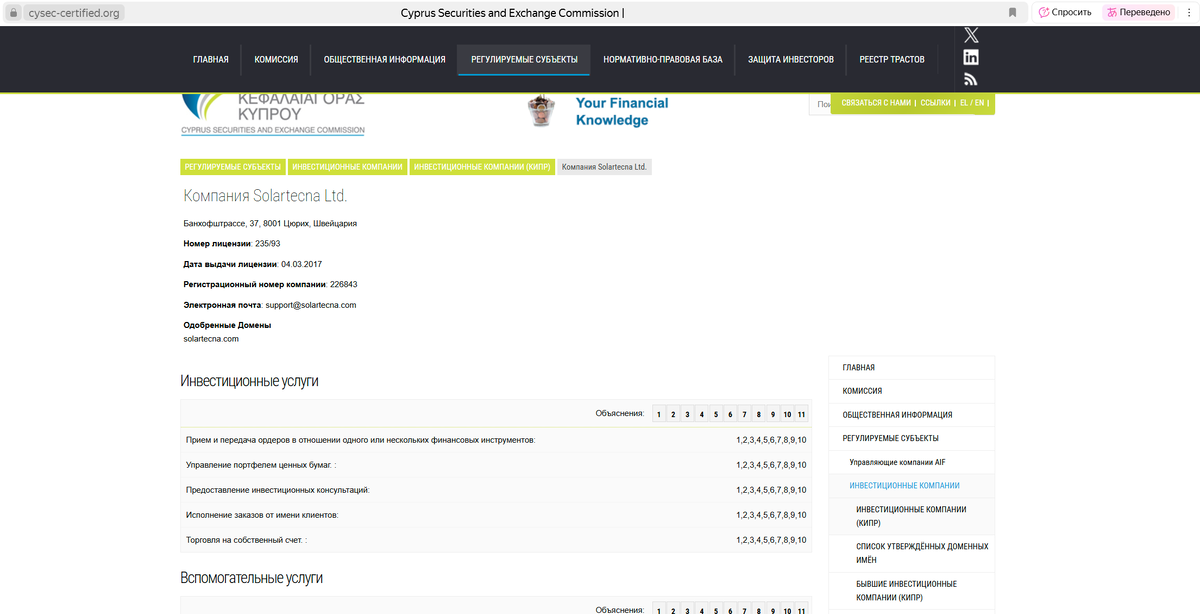This screenshot has width=1200, height=614.
Task: Open ЗАЩИТА ИНВЕСТОРОВ top menu
Action: click(791, 60)
